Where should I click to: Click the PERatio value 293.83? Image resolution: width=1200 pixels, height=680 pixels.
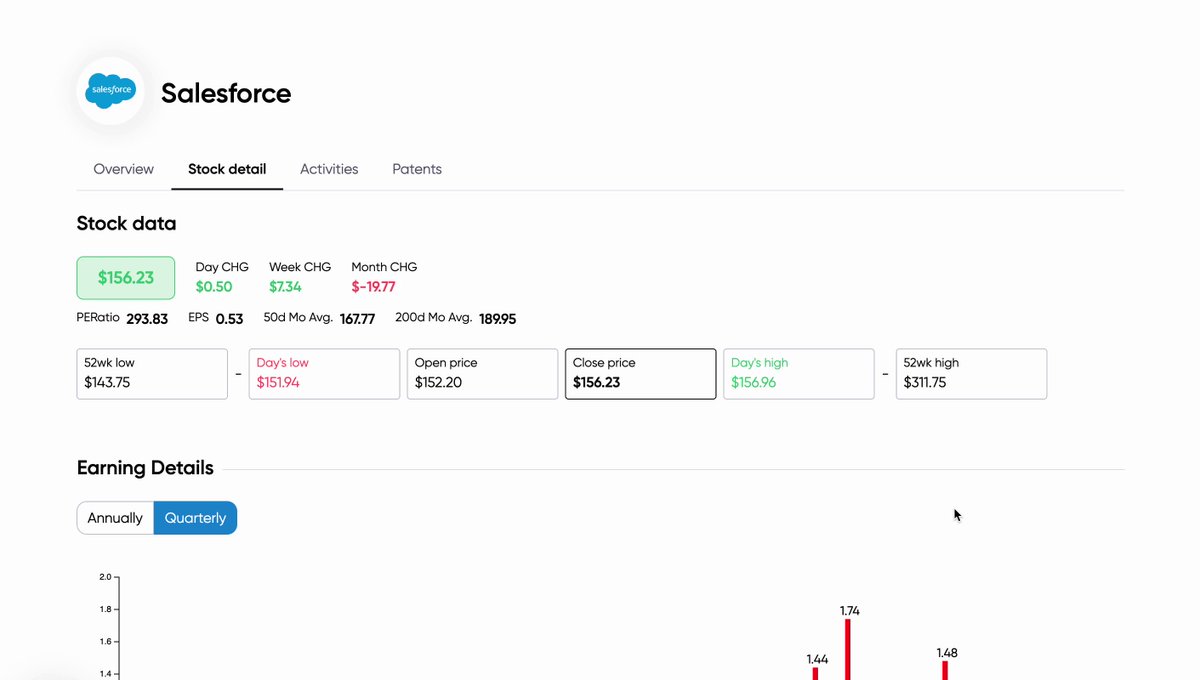click(147, 319)
